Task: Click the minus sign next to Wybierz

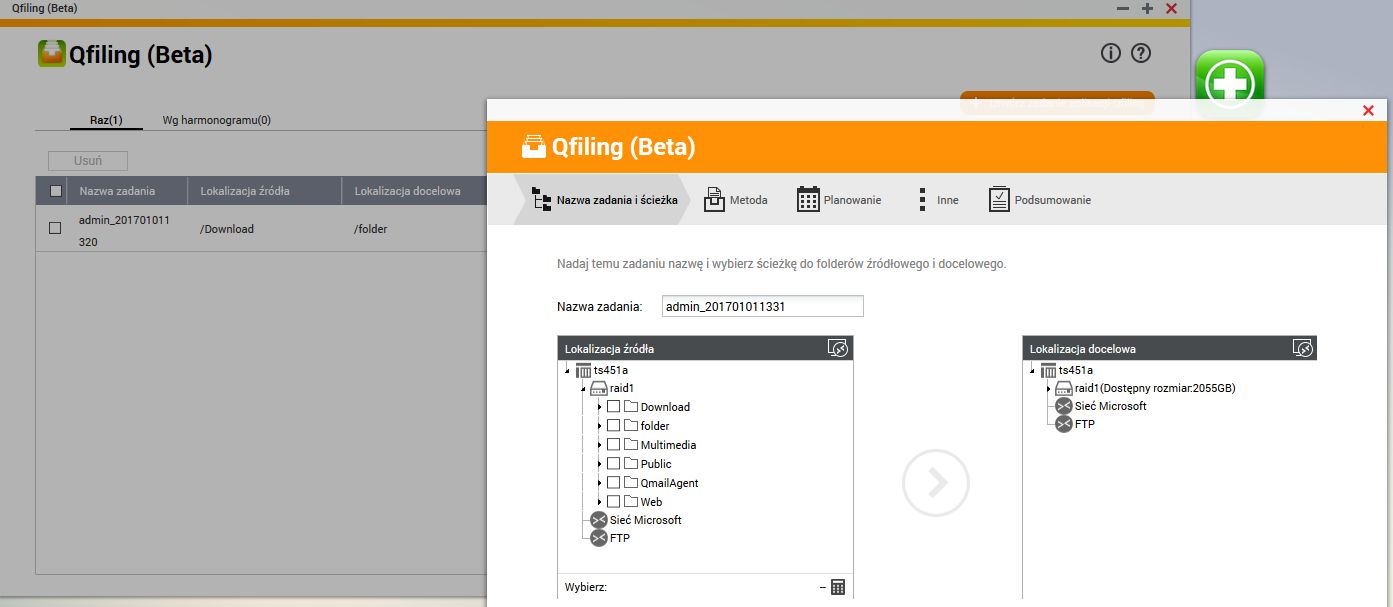Action: (x=822, y=588)
